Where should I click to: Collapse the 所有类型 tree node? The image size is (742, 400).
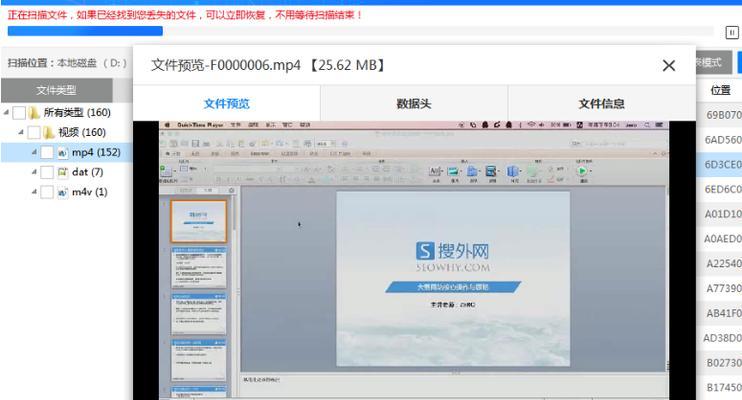[x=6, y=113]
